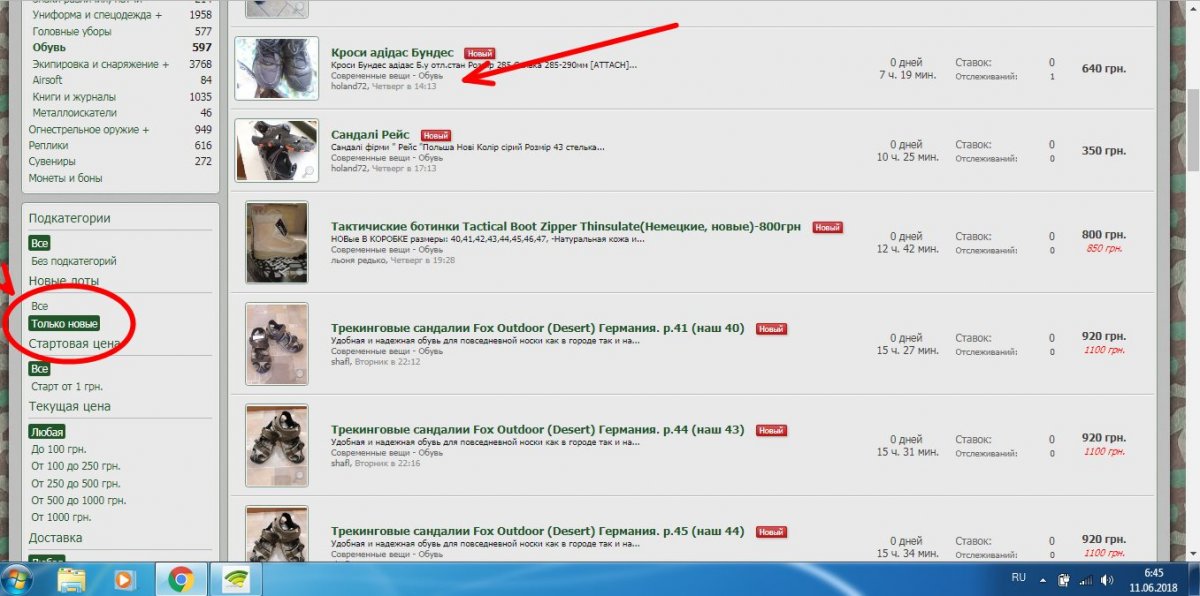Click the RU keyboard language indicator

(1019, 578)
